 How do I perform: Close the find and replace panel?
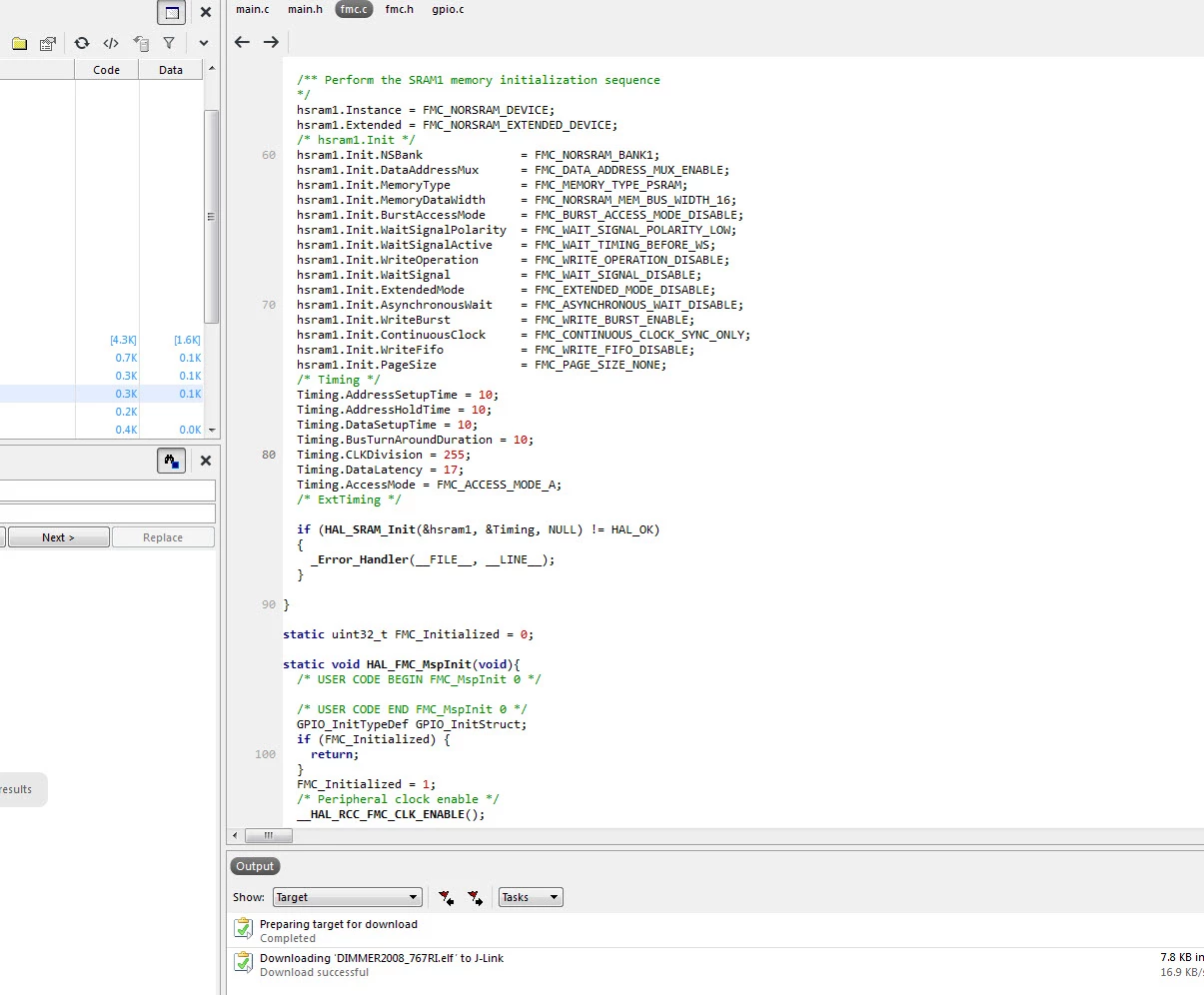206,461
